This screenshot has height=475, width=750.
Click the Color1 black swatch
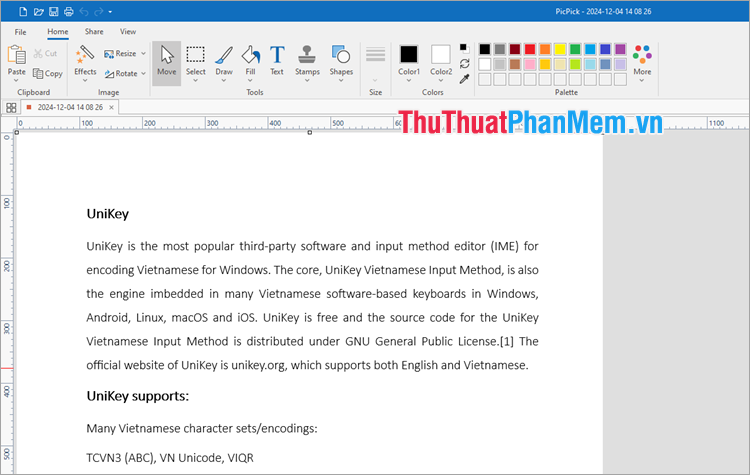pos(408,54)
